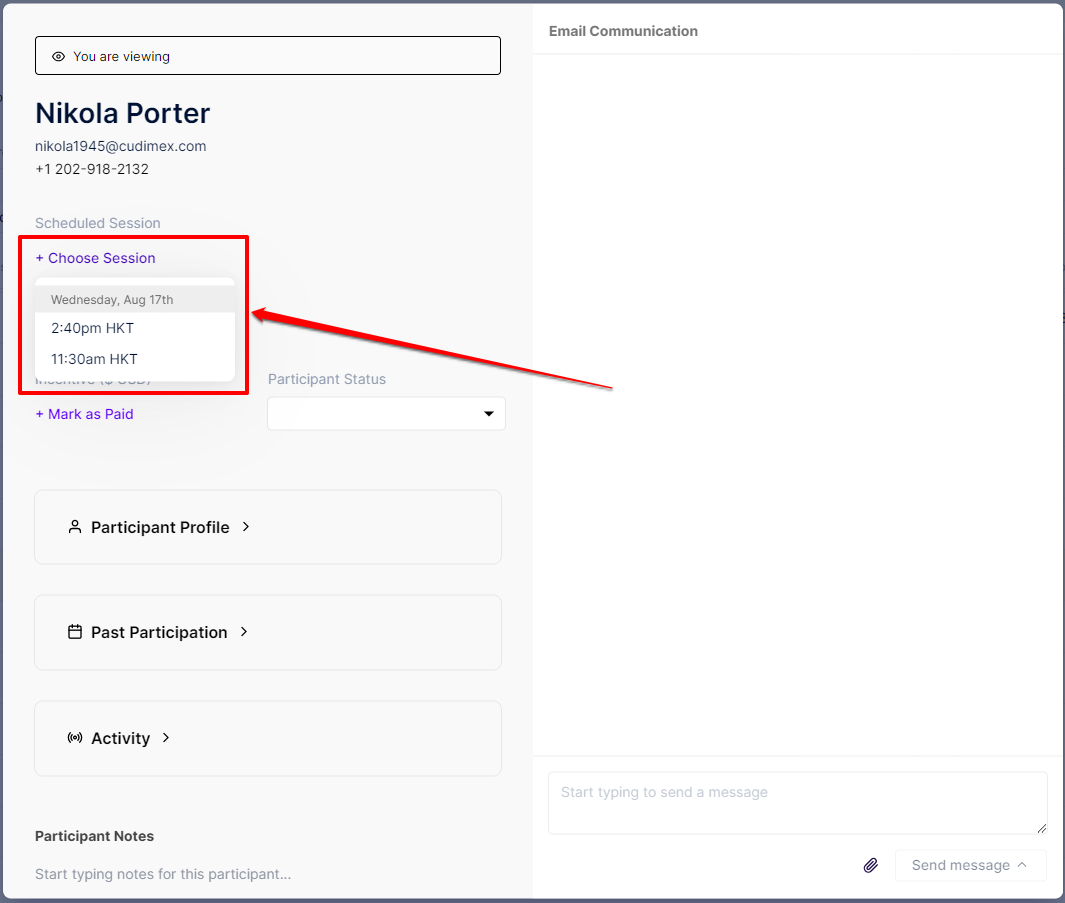Focus the email message text box
This screenshot has width=1065, height=903.
coord(797,802)
